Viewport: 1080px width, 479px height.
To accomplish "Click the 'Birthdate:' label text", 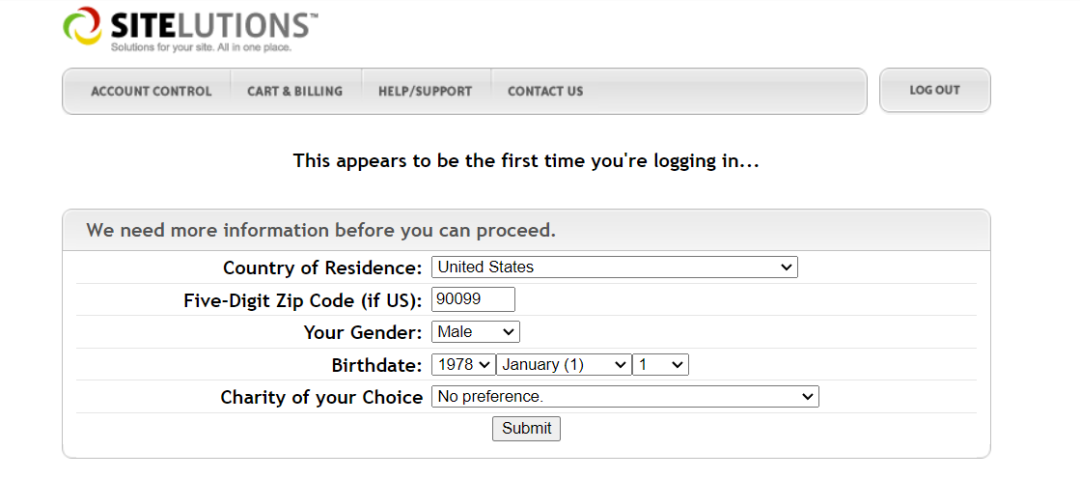I will [x=377, y=365].
